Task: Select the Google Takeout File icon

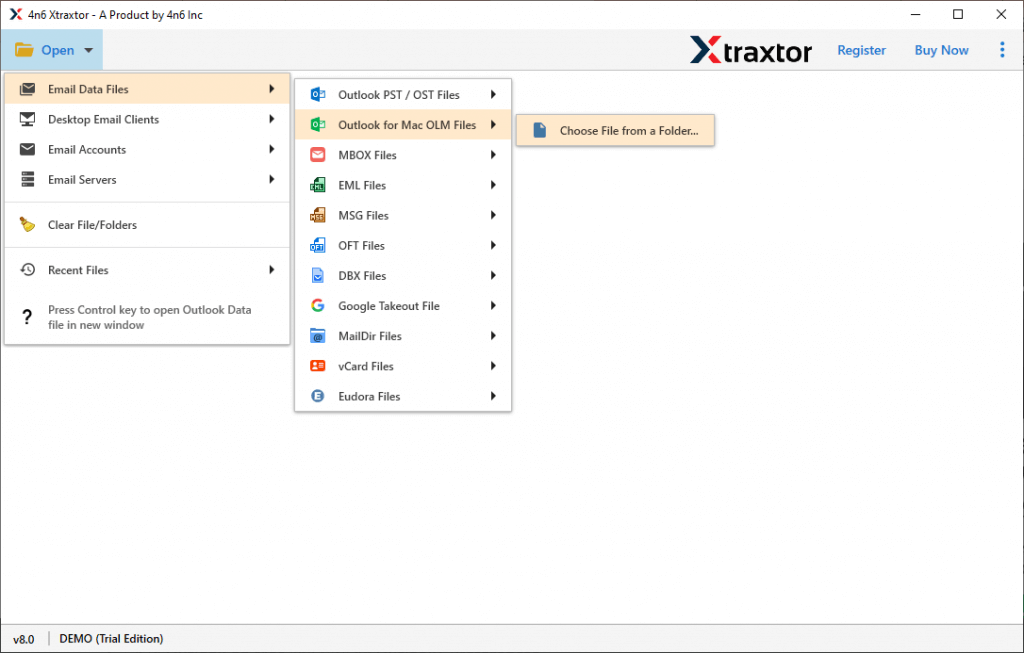Action: tap(320, 305)
